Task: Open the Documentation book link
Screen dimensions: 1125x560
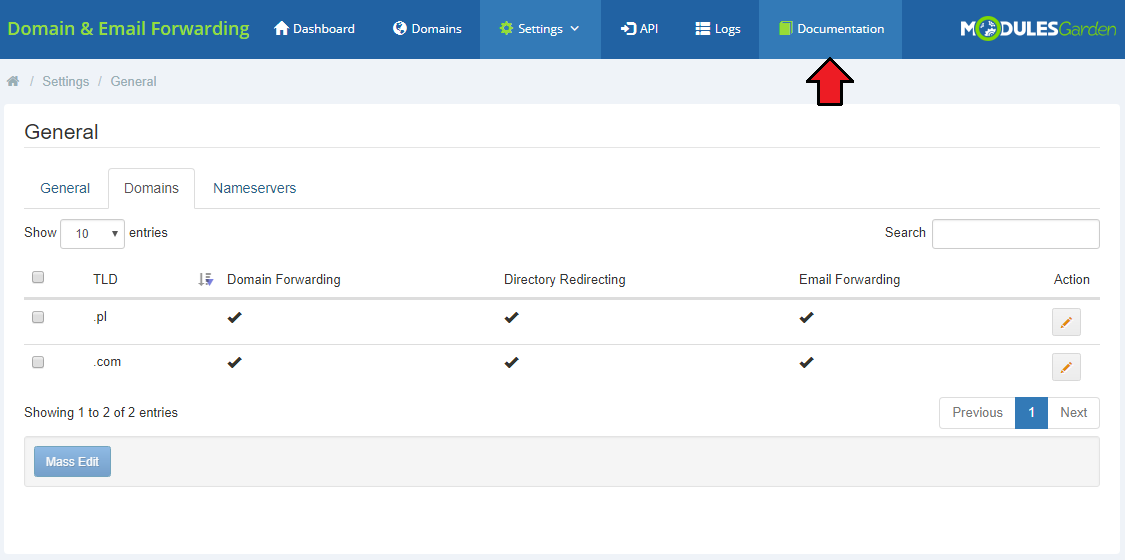Action: (831, 29)
